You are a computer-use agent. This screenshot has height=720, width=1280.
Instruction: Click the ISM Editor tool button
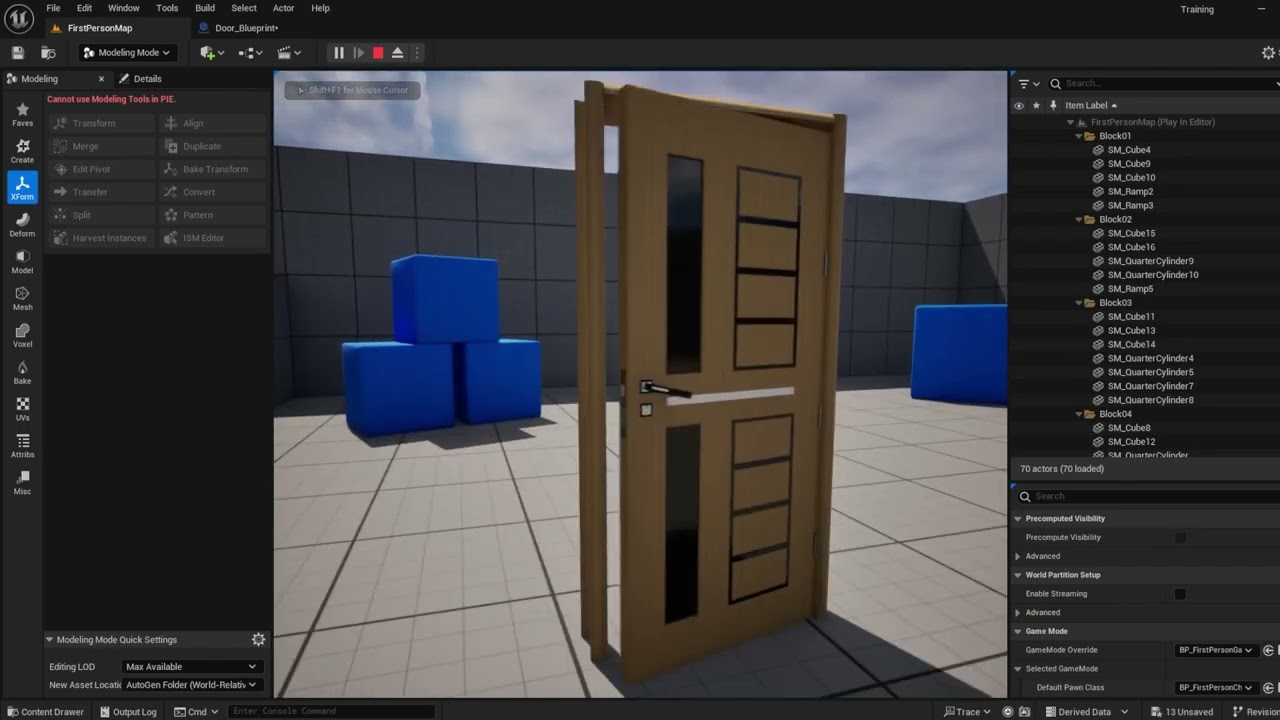point(213,238)
